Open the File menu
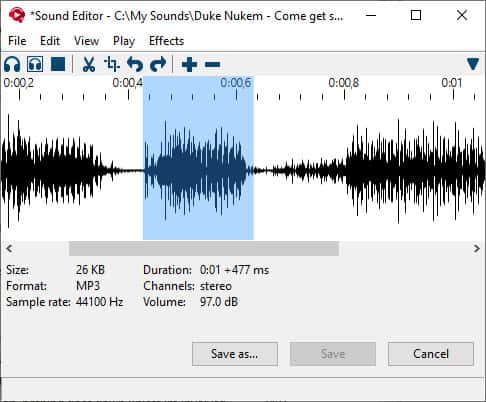The height and width of the screenshot is (402, 486). [x=17, y=41]
